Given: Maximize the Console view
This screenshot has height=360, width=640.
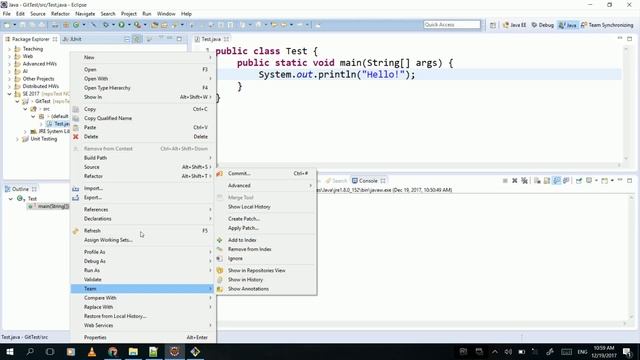Looking at the screenshot, I should 629,180.
